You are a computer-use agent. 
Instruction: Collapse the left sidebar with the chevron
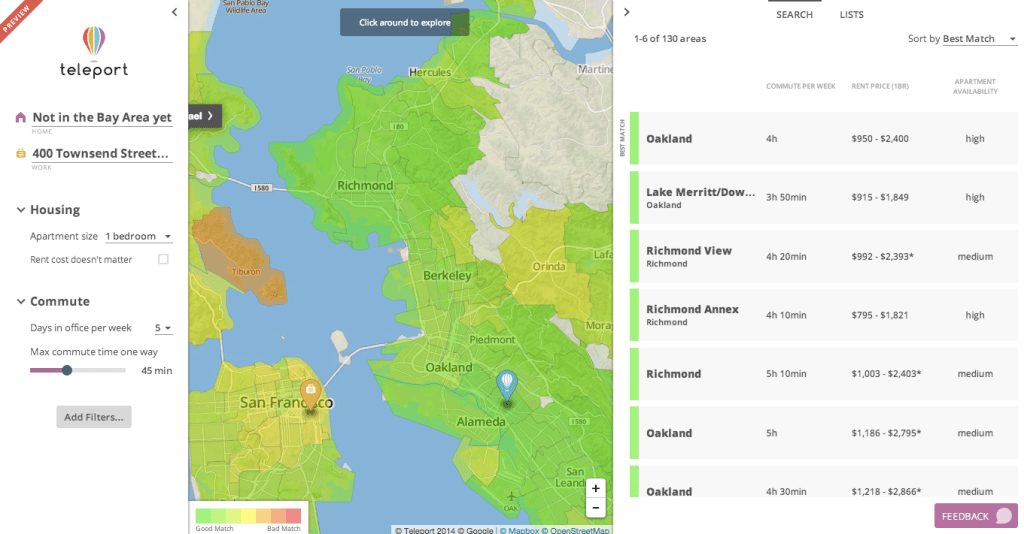(x=174, y=12)
